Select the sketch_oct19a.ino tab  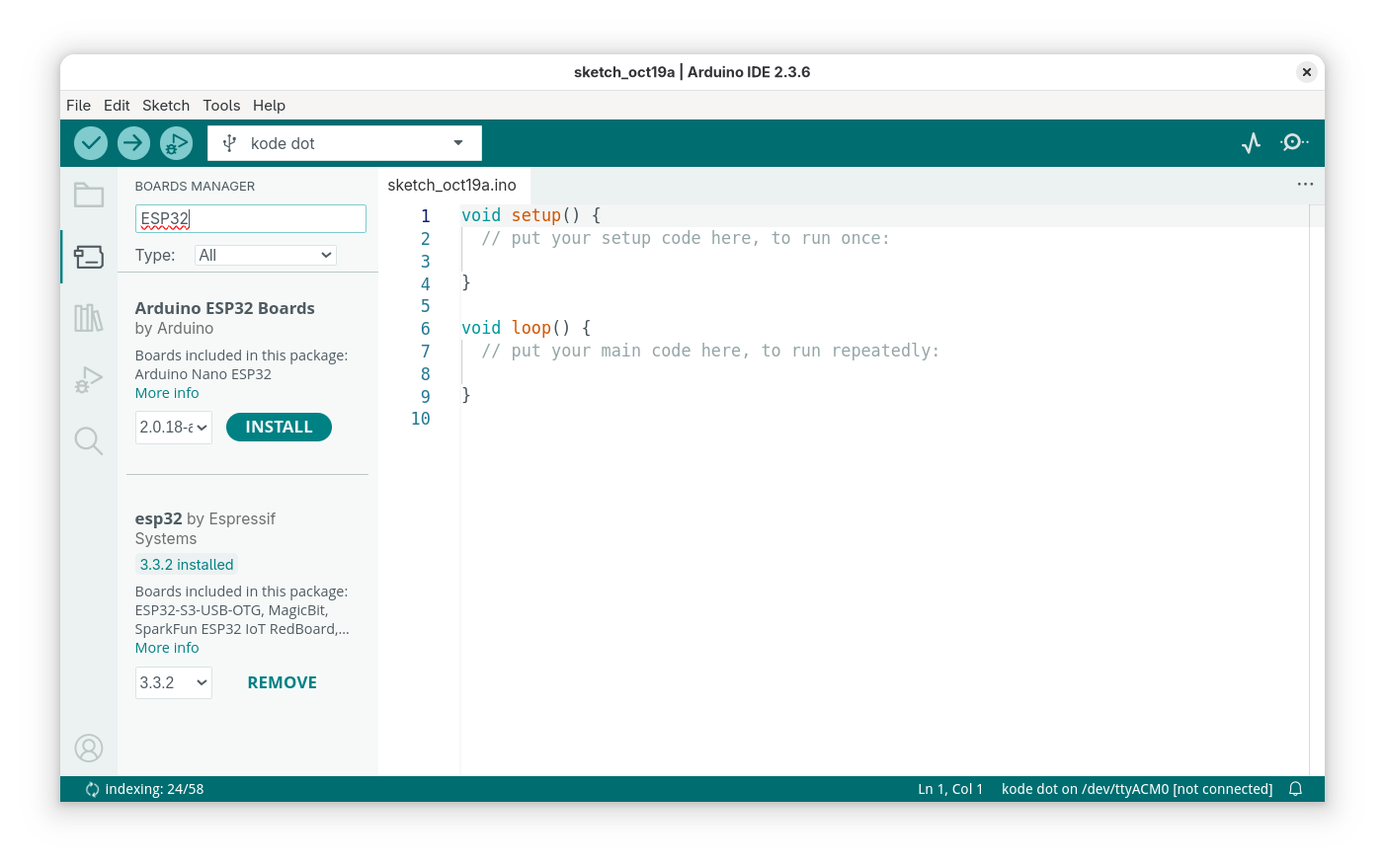[x=452, y=185]
